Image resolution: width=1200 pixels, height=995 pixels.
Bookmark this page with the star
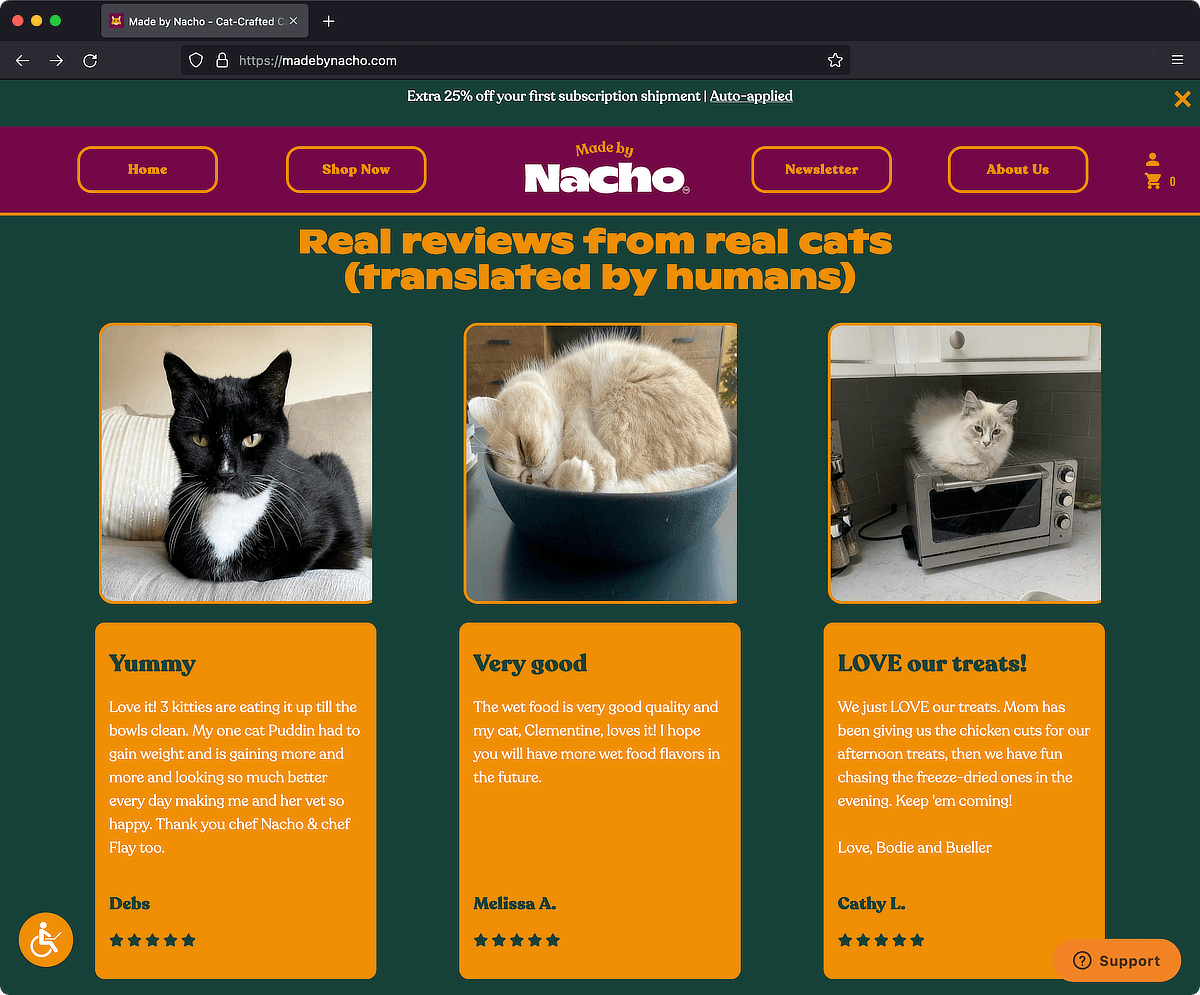pos(835,61)
